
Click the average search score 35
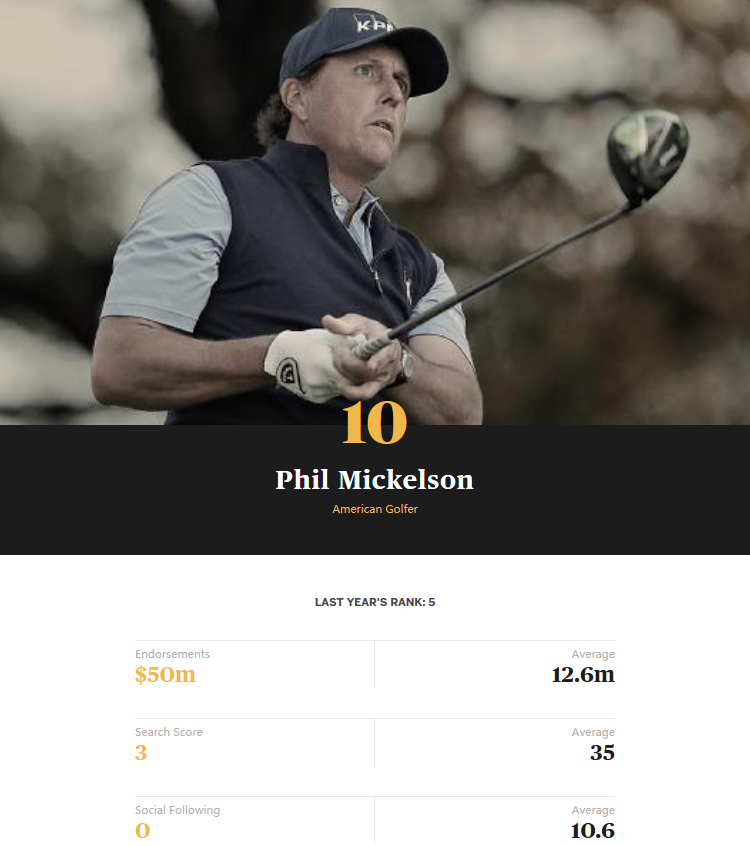[x=602, y=753]
